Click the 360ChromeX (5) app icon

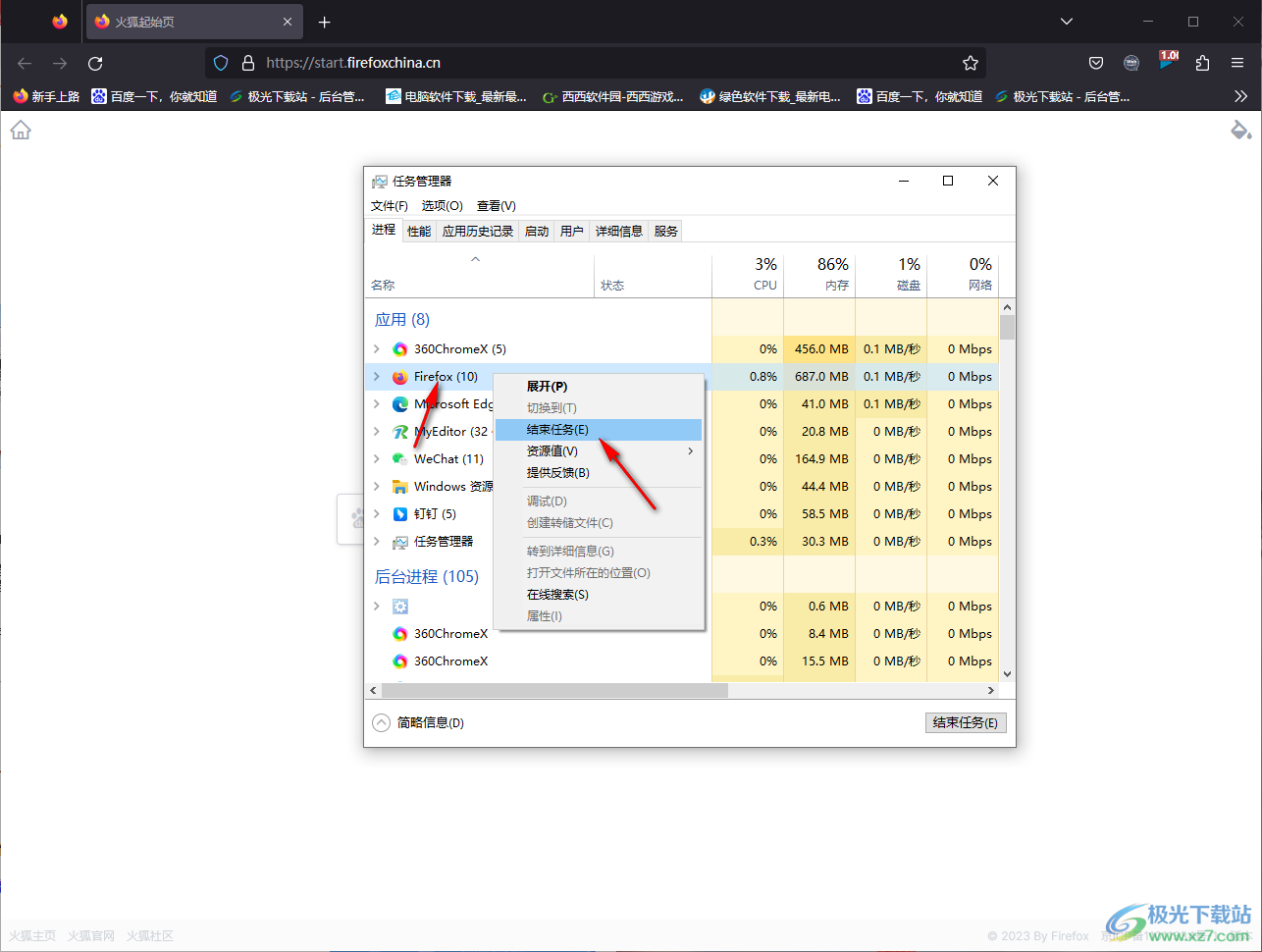coord(400,349)
